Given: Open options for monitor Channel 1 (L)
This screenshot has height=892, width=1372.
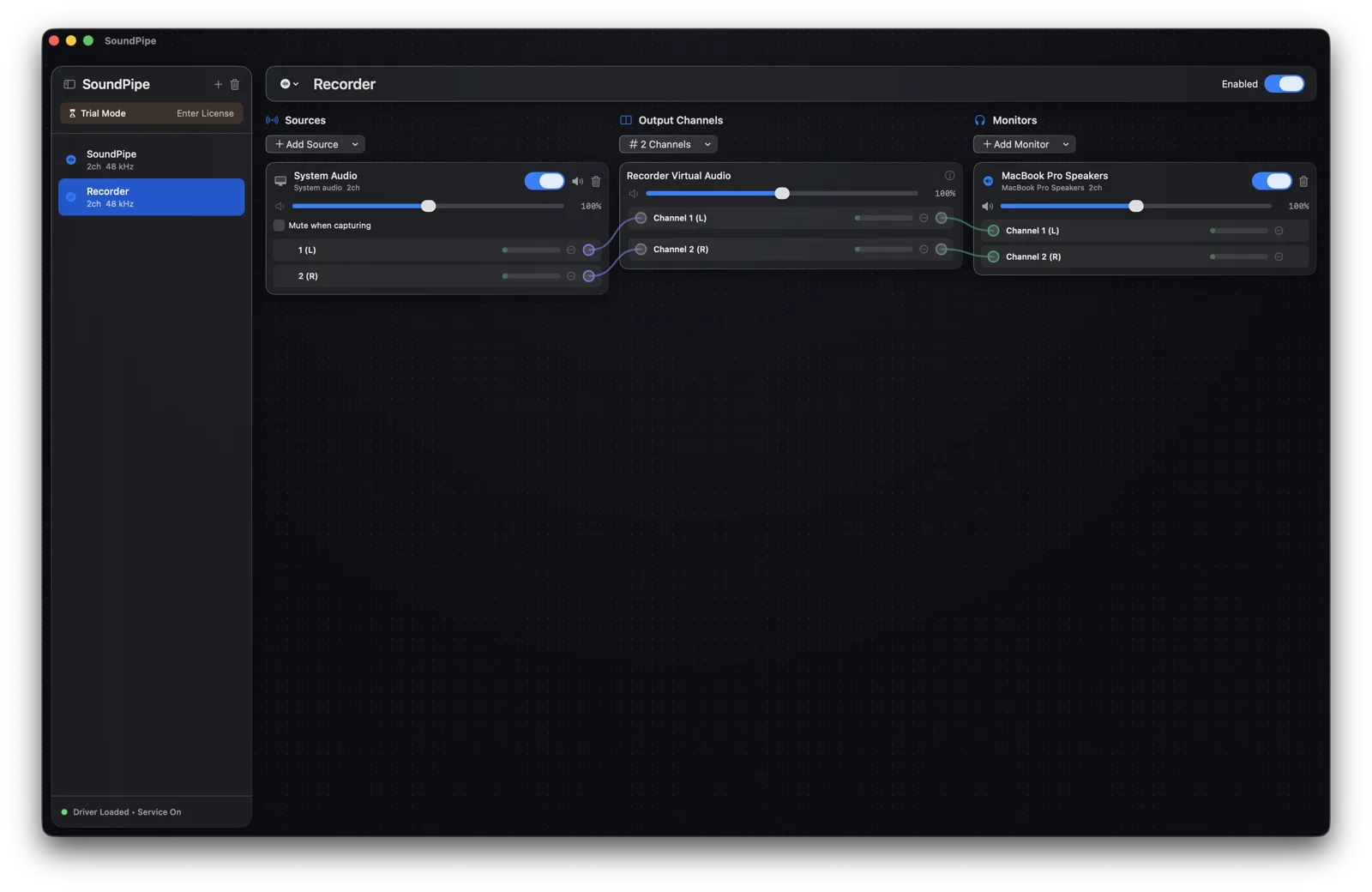Looking at the screenshot, I should (1279, 231).
